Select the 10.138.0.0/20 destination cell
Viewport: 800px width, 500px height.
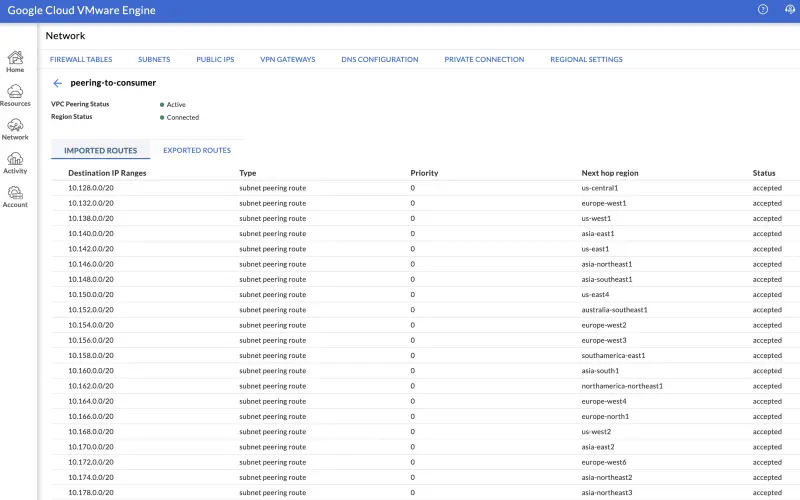pos(91,218)
